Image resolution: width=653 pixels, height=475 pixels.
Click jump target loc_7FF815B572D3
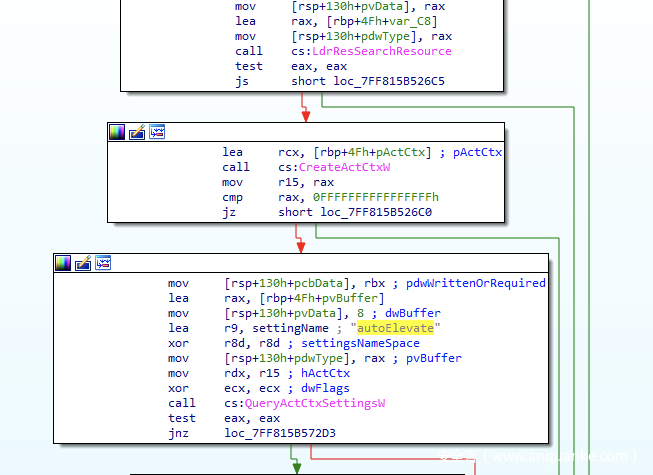280,433
